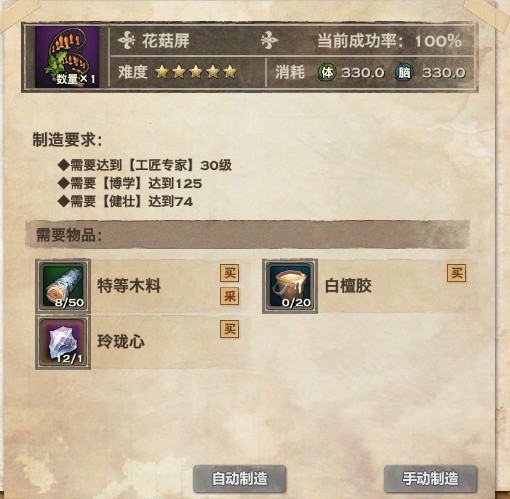Click the five-star 难度 rating
The image size is (510, 499).
[x=196, y=72]
